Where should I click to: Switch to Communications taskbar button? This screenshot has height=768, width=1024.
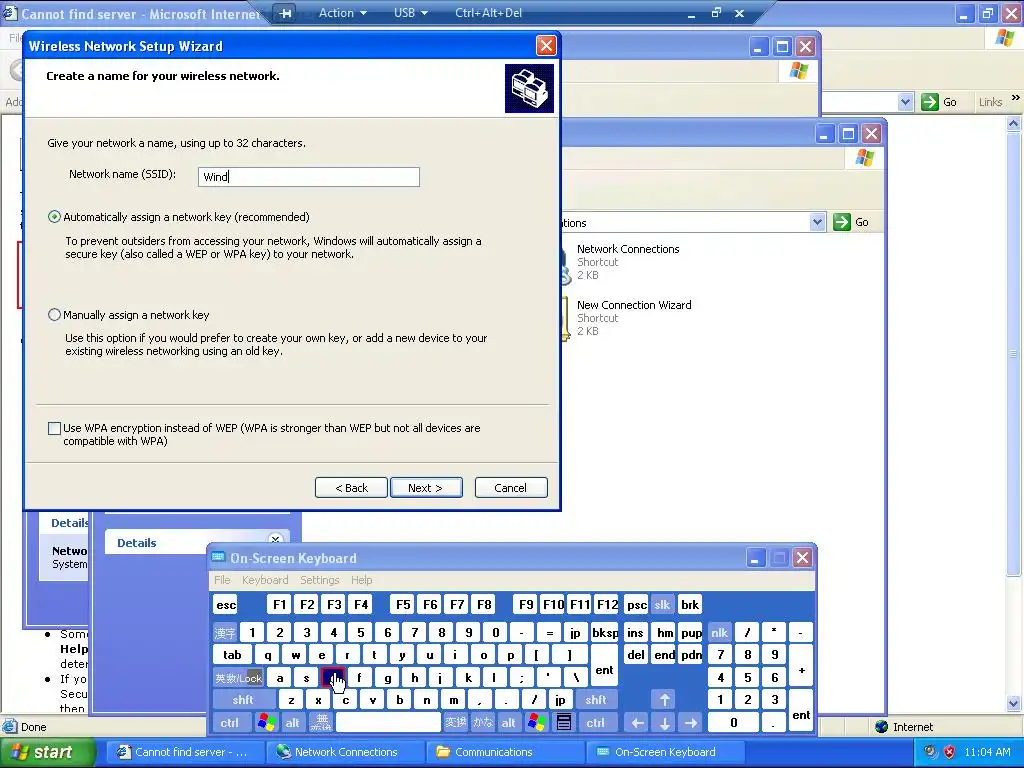click(505, 752)
